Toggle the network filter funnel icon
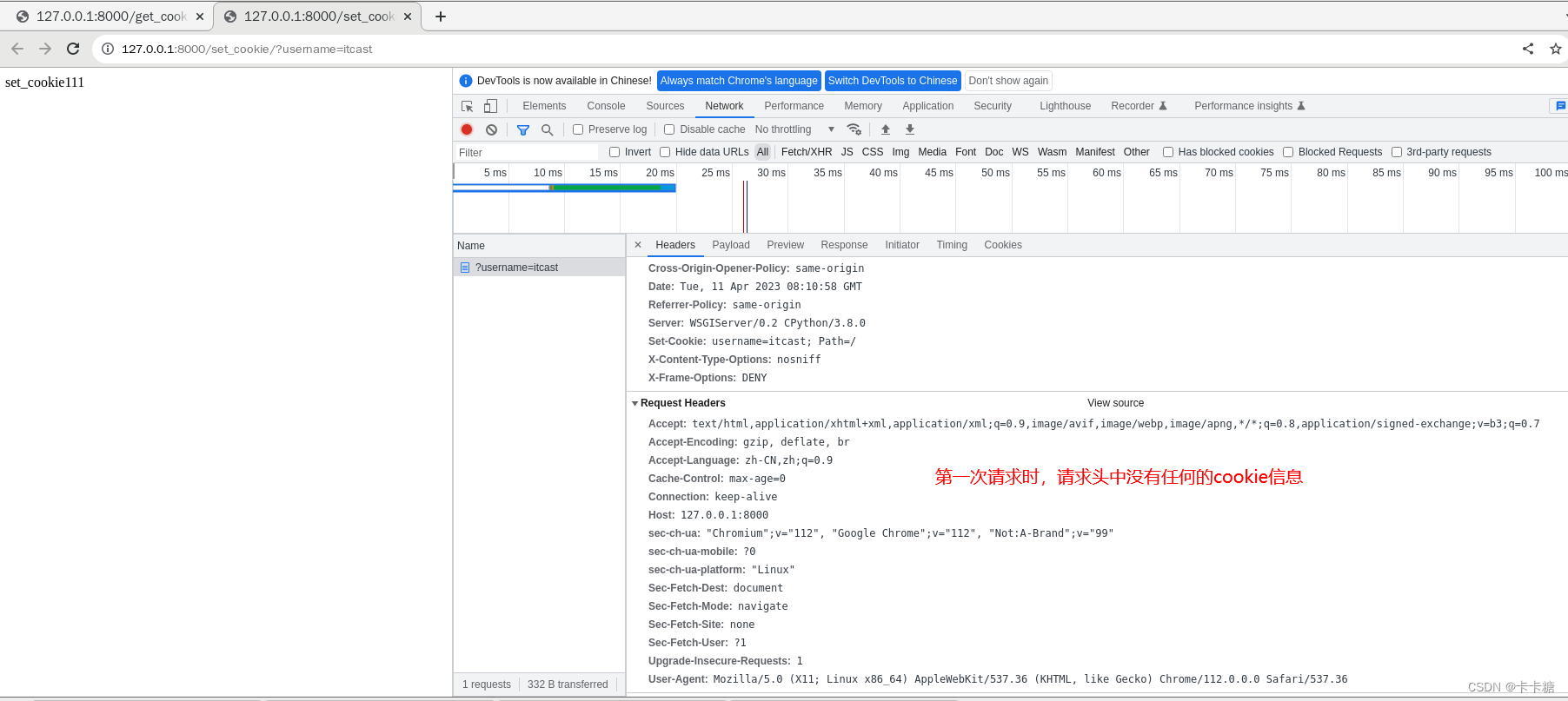 (x=523, y=129)
